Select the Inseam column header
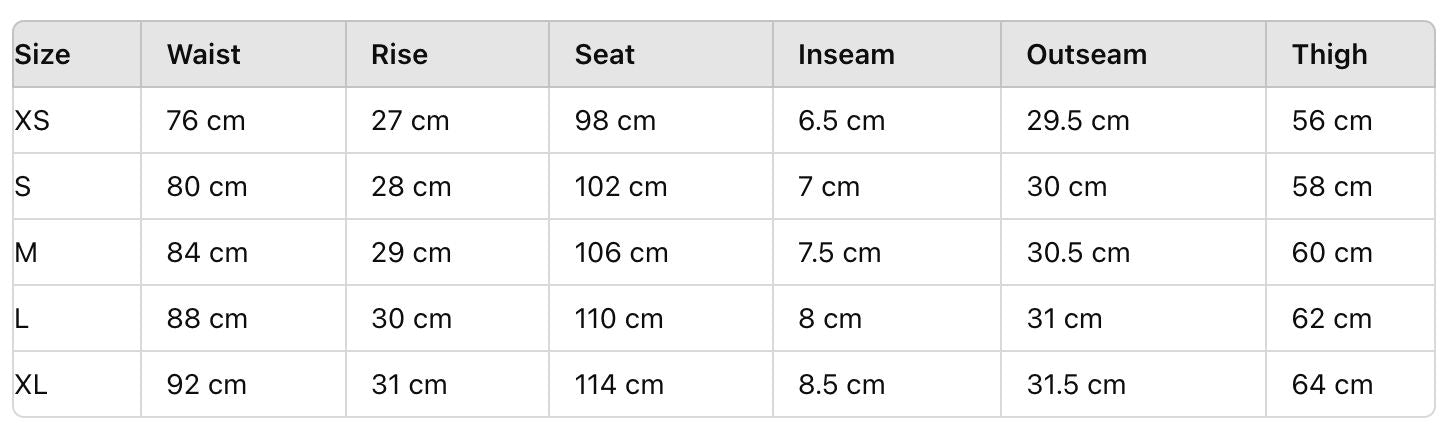The width and height of the screenshot is (1446, 432). click(846, 54)
